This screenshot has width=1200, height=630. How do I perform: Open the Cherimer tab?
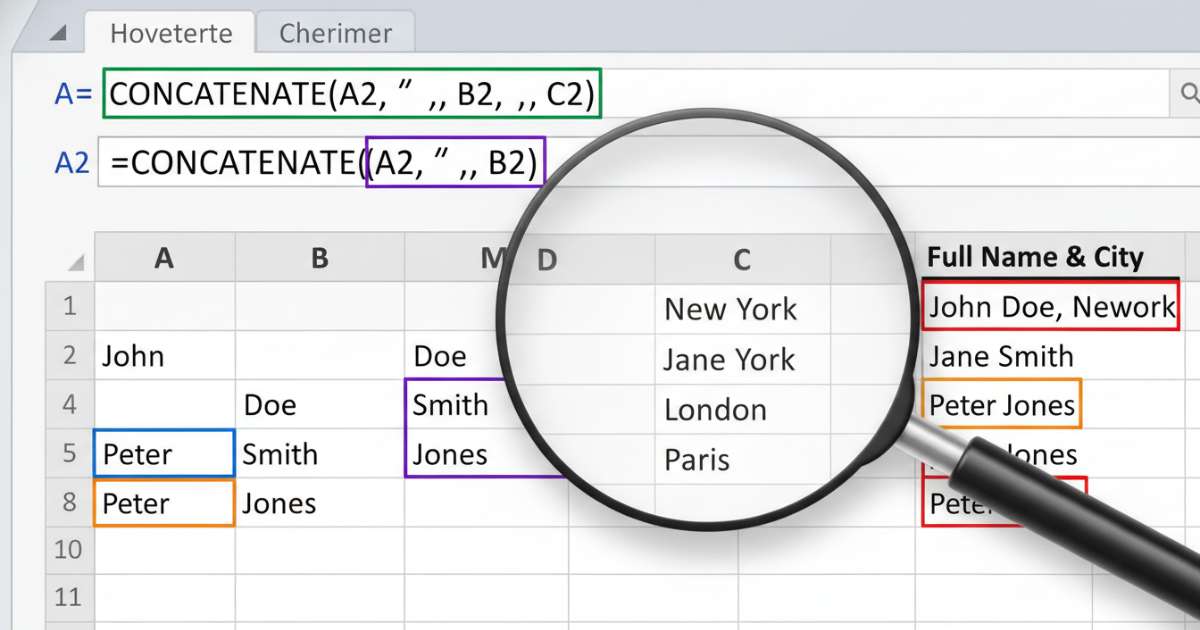334,33
